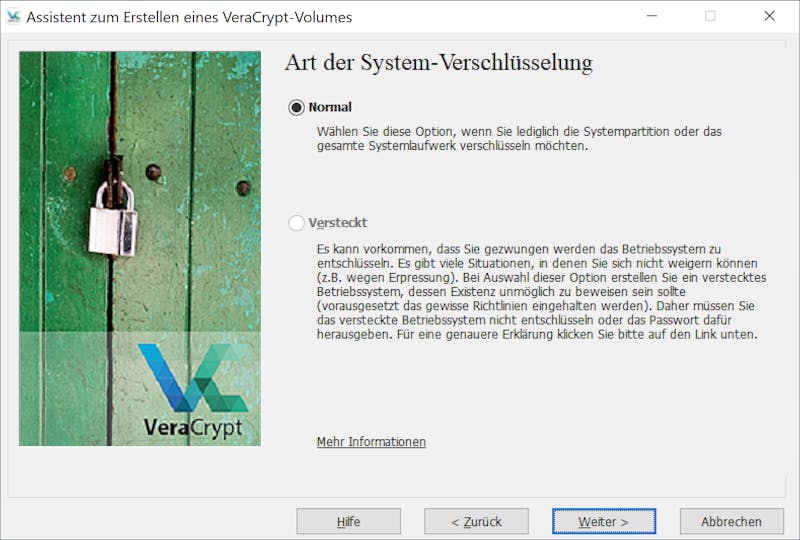Click the heading Art der System-Verschlüsselung
The height and width of the screenshot is (540, 800).
439,63
